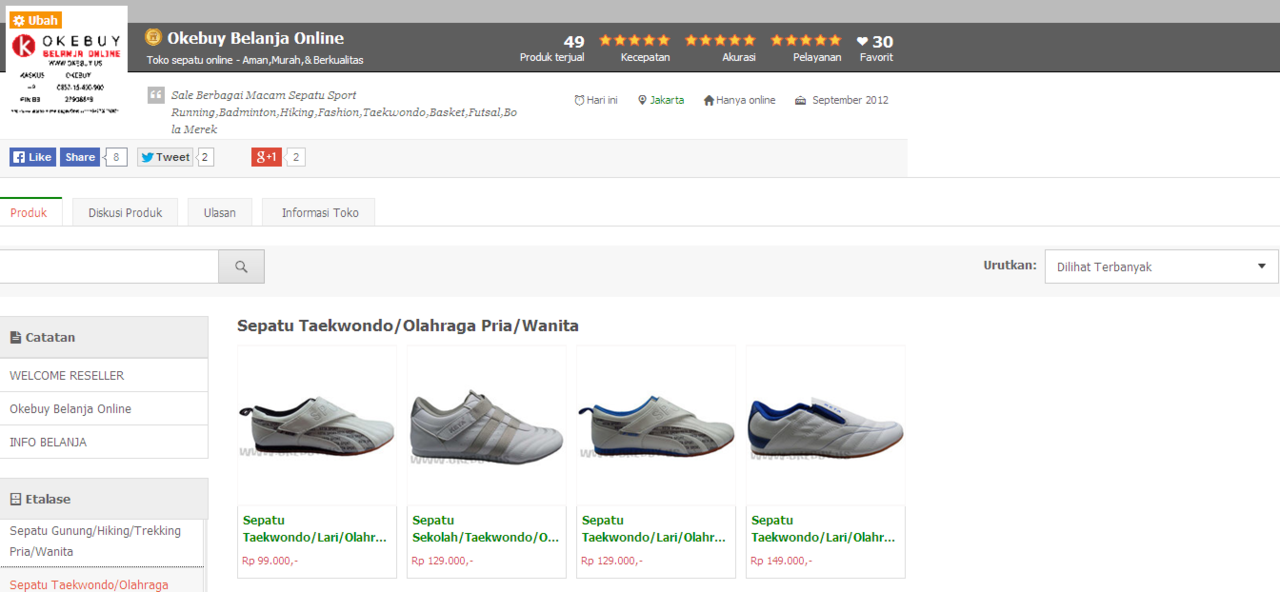Click the Facebook Like button
Viewport: 1280px width, 592px height.
coord(33,157)
